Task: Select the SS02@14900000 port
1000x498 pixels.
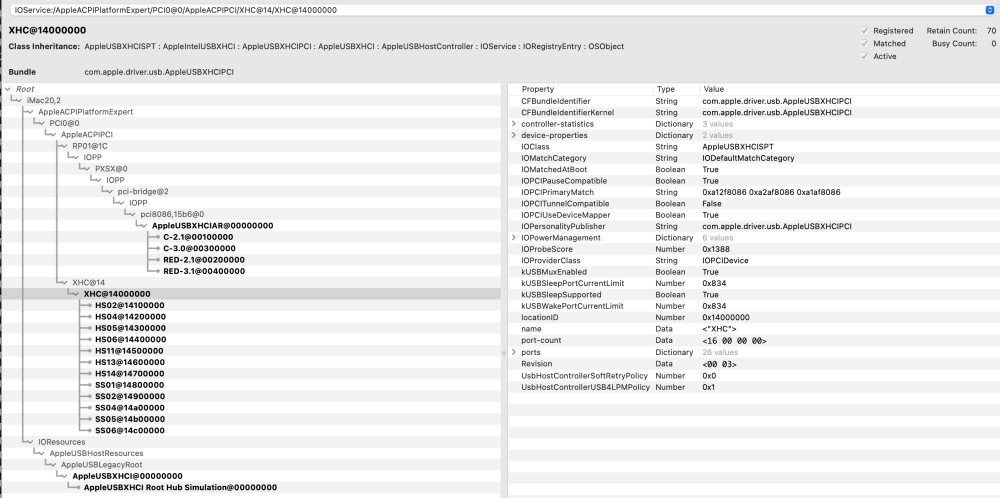Action: [130, 396]
